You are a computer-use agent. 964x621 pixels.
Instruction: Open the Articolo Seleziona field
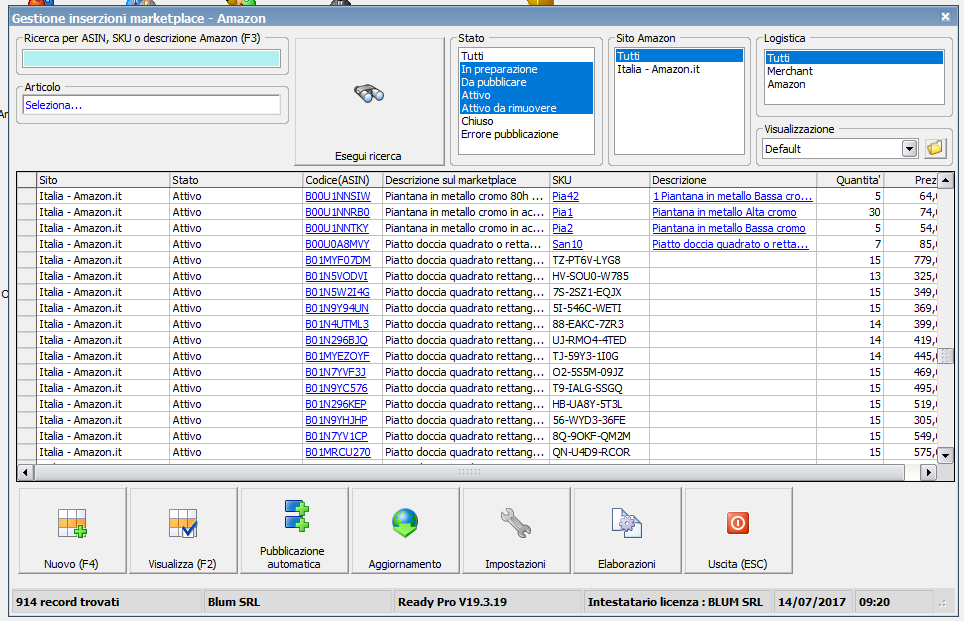(x=151, y=105)
